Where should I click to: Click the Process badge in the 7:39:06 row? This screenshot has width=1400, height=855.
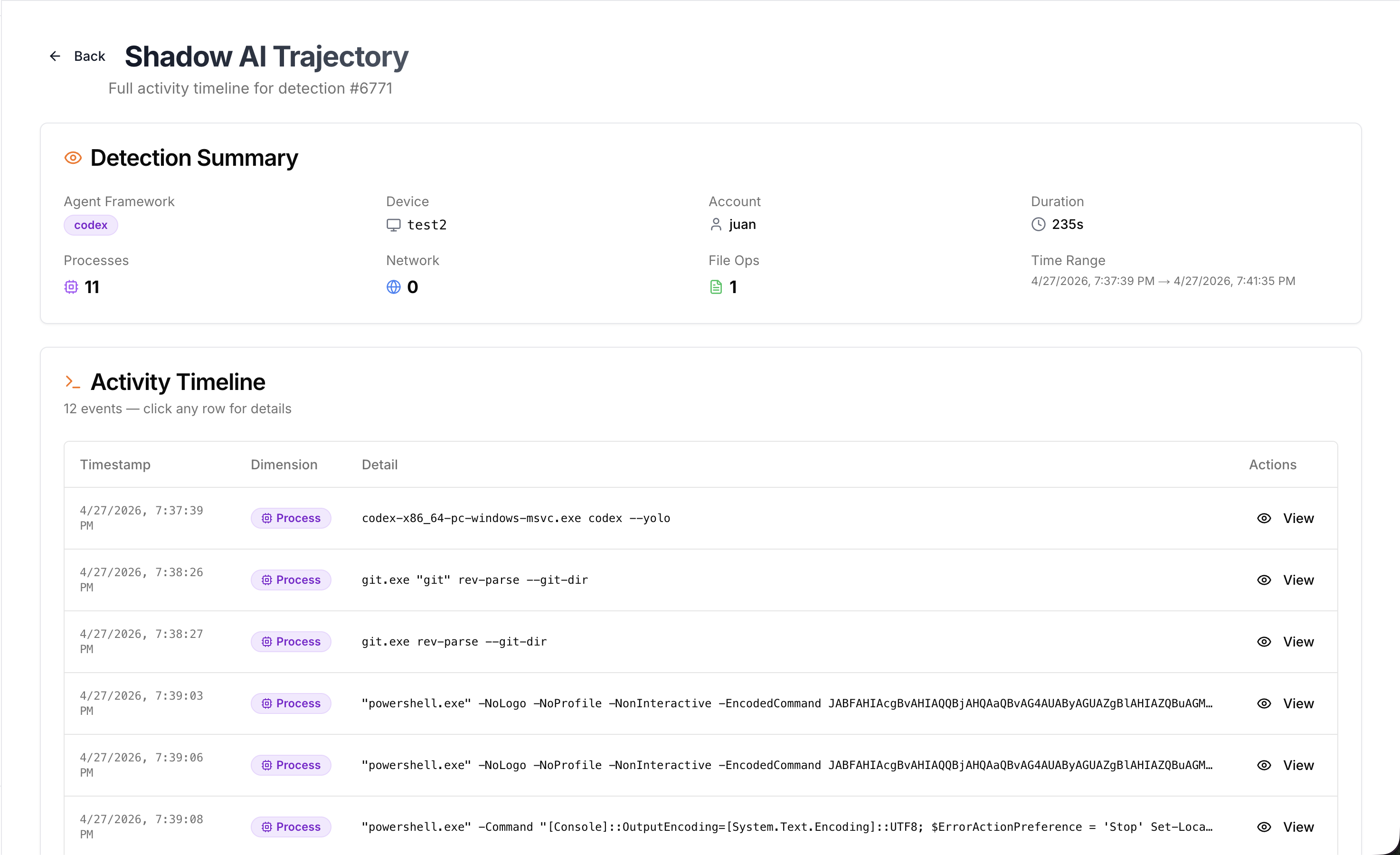coord(291,765)
